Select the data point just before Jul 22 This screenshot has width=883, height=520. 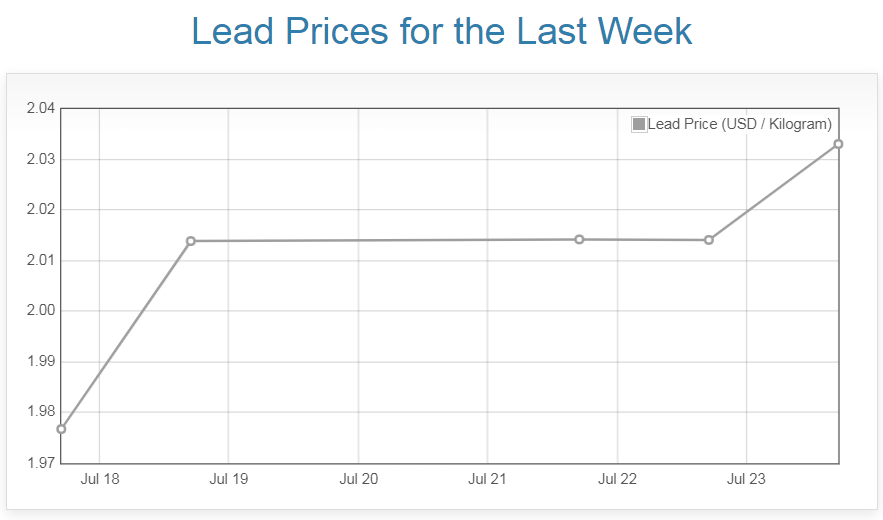point(579,239)
